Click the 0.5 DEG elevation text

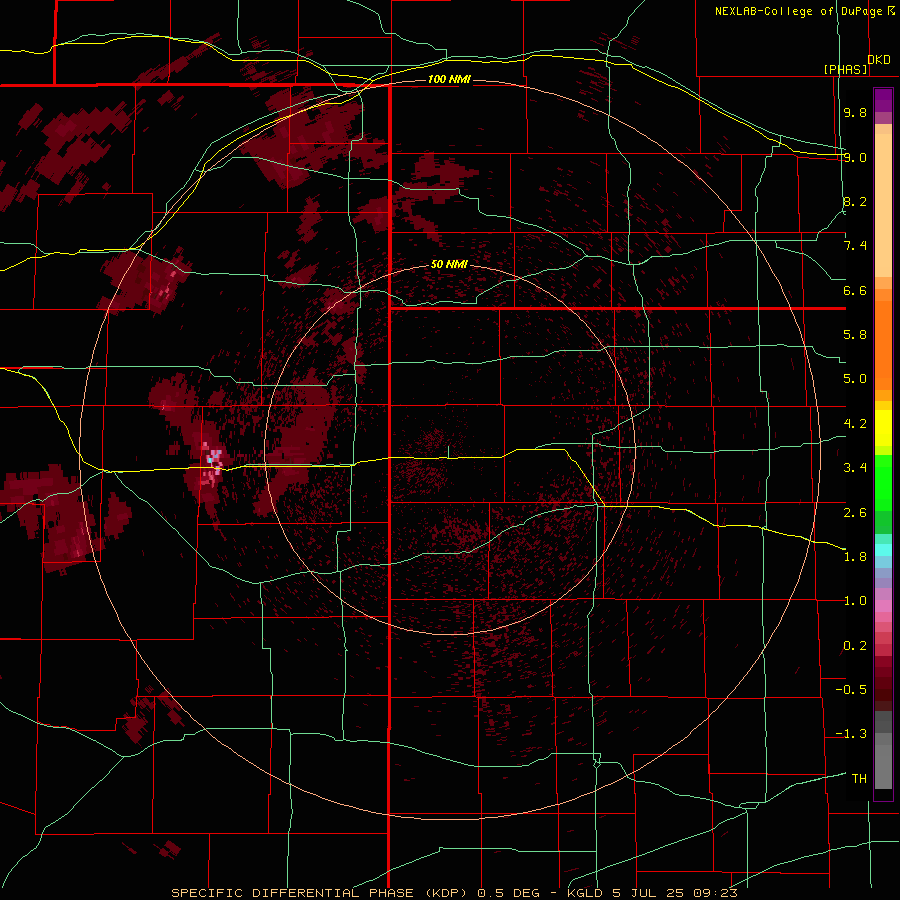tap(509, 893)
